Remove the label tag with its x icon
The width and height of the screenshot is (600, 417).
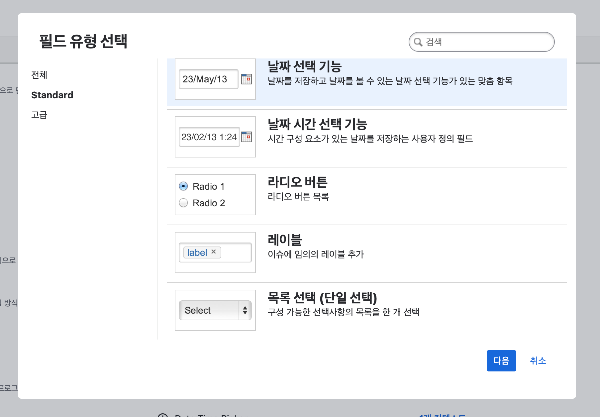214,252
